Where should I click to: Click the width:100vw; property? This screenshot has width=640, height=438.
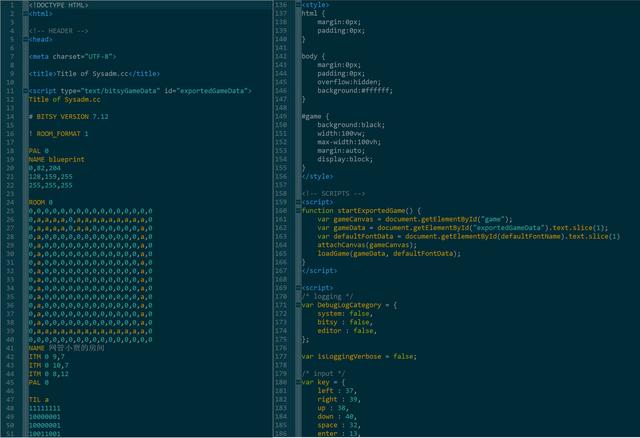[341, 133]
